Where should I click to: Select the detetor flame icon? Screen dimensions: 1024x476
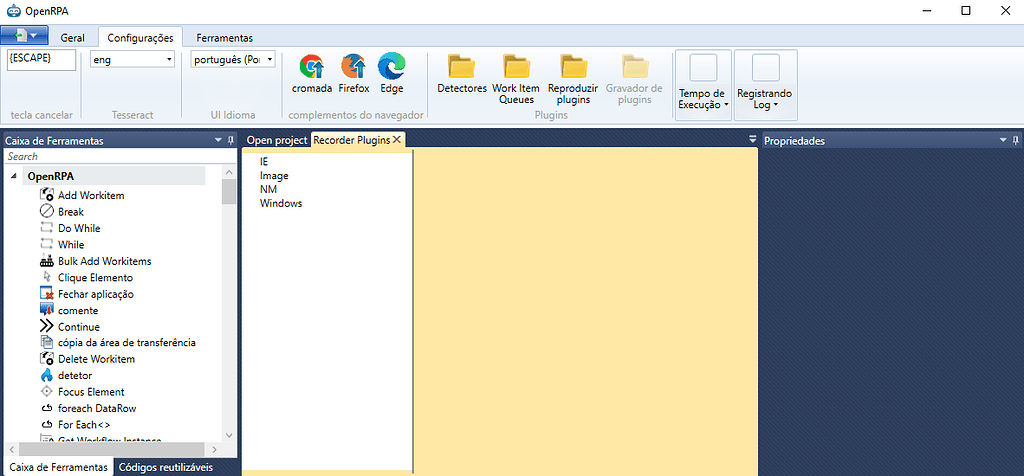click(46, 375)
